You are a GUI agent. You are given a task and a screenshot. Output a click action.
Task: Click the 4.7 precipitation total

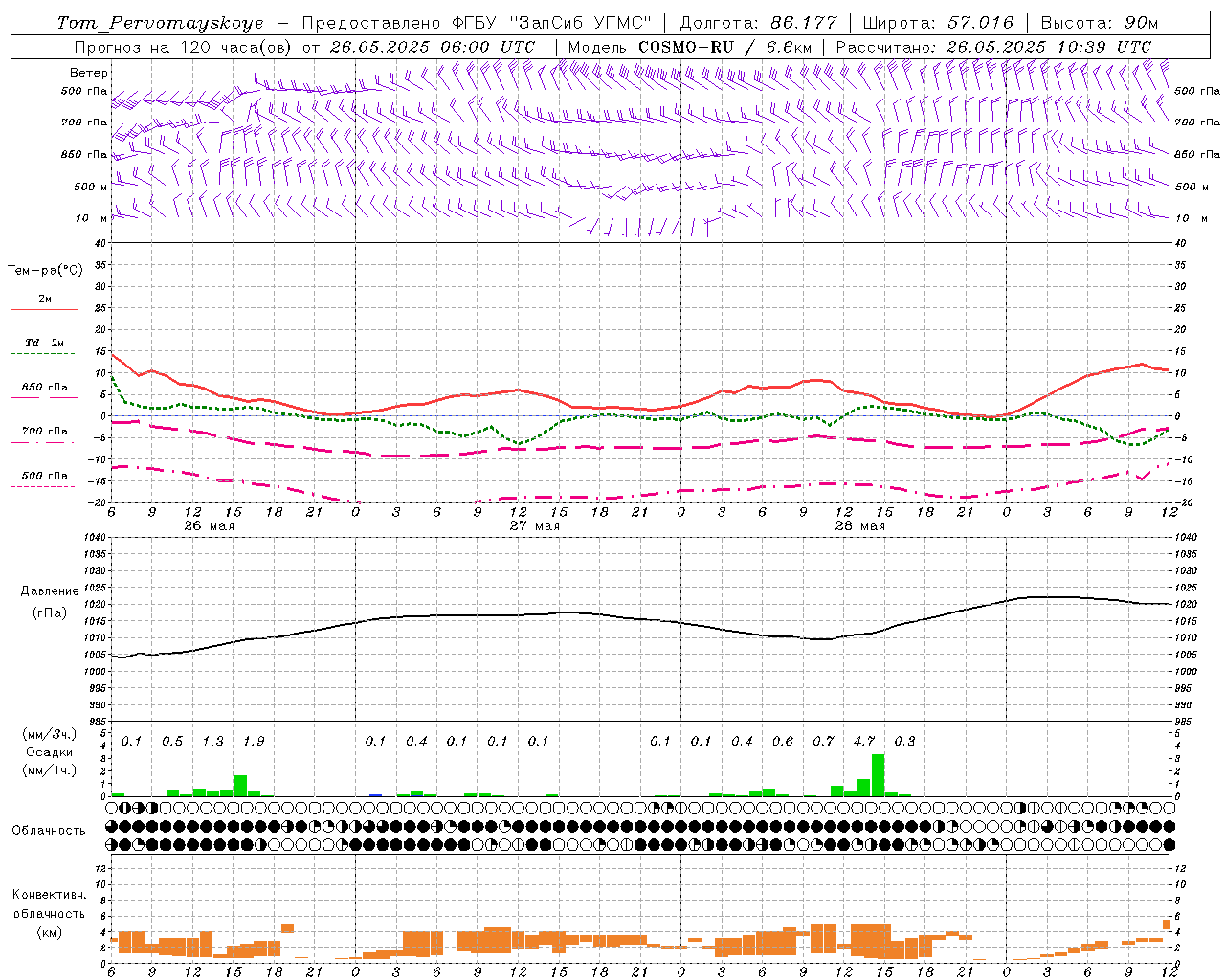click(864, 741)
